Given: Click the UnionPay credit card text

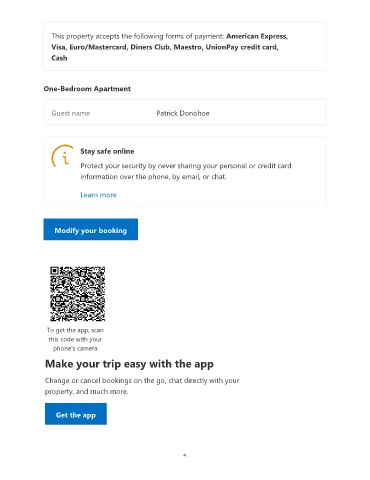Looking at the screenshot, I should [242, 47].
